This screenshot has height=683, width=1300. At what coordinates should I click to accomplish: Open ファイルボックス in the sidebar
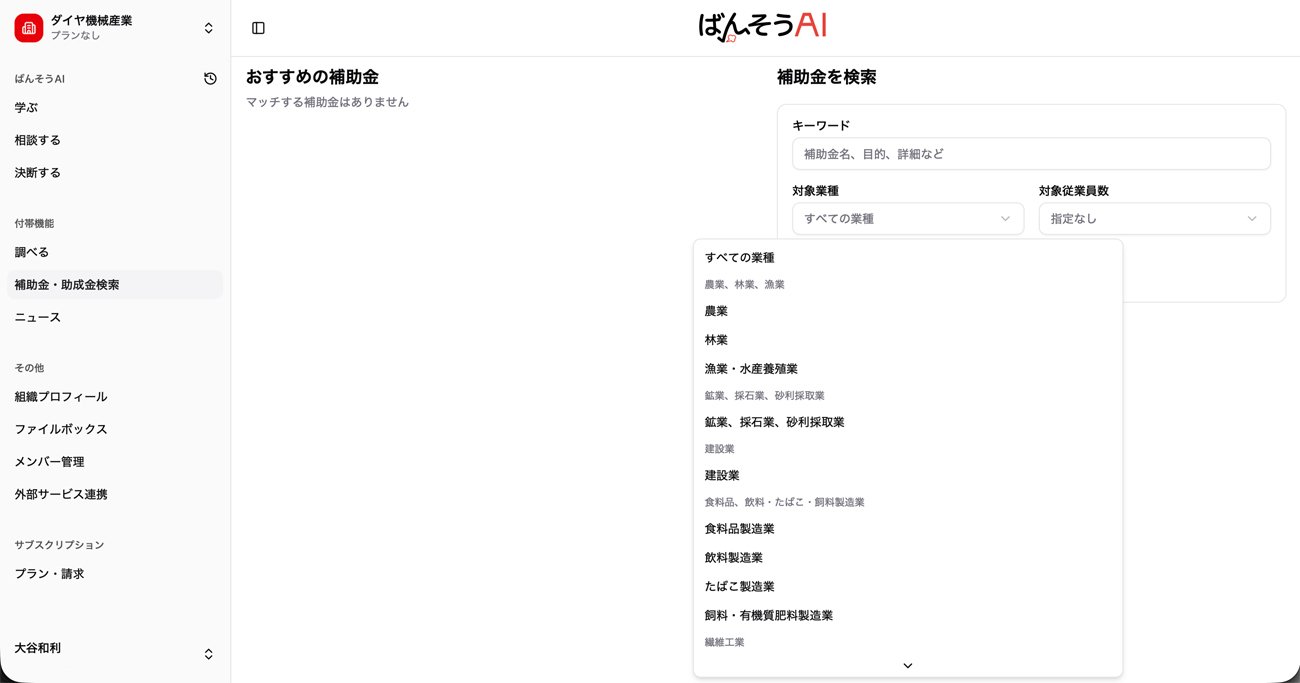(x=59, y=429)
